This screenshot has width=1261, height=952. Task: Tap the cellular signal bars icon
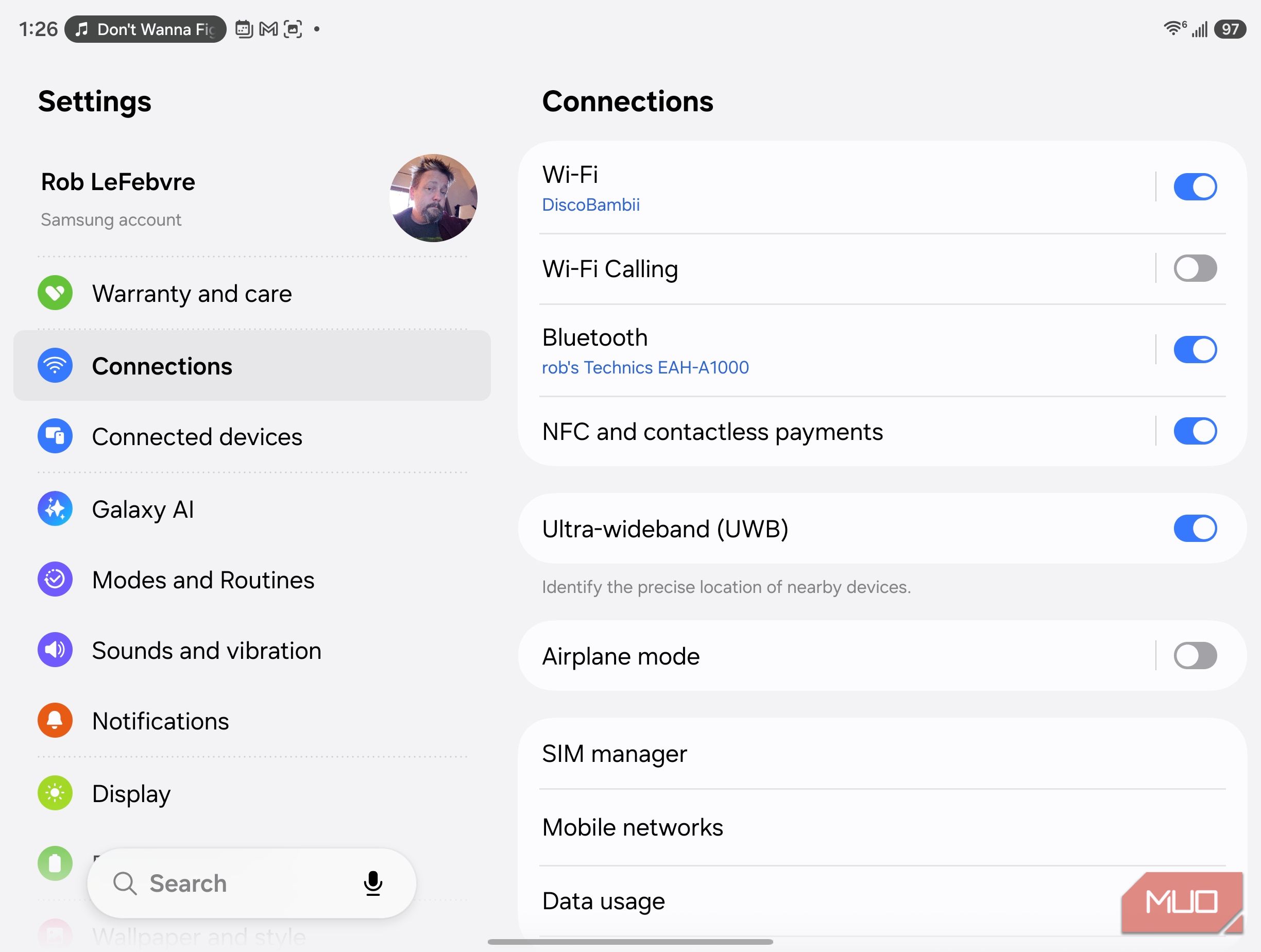1200,29
